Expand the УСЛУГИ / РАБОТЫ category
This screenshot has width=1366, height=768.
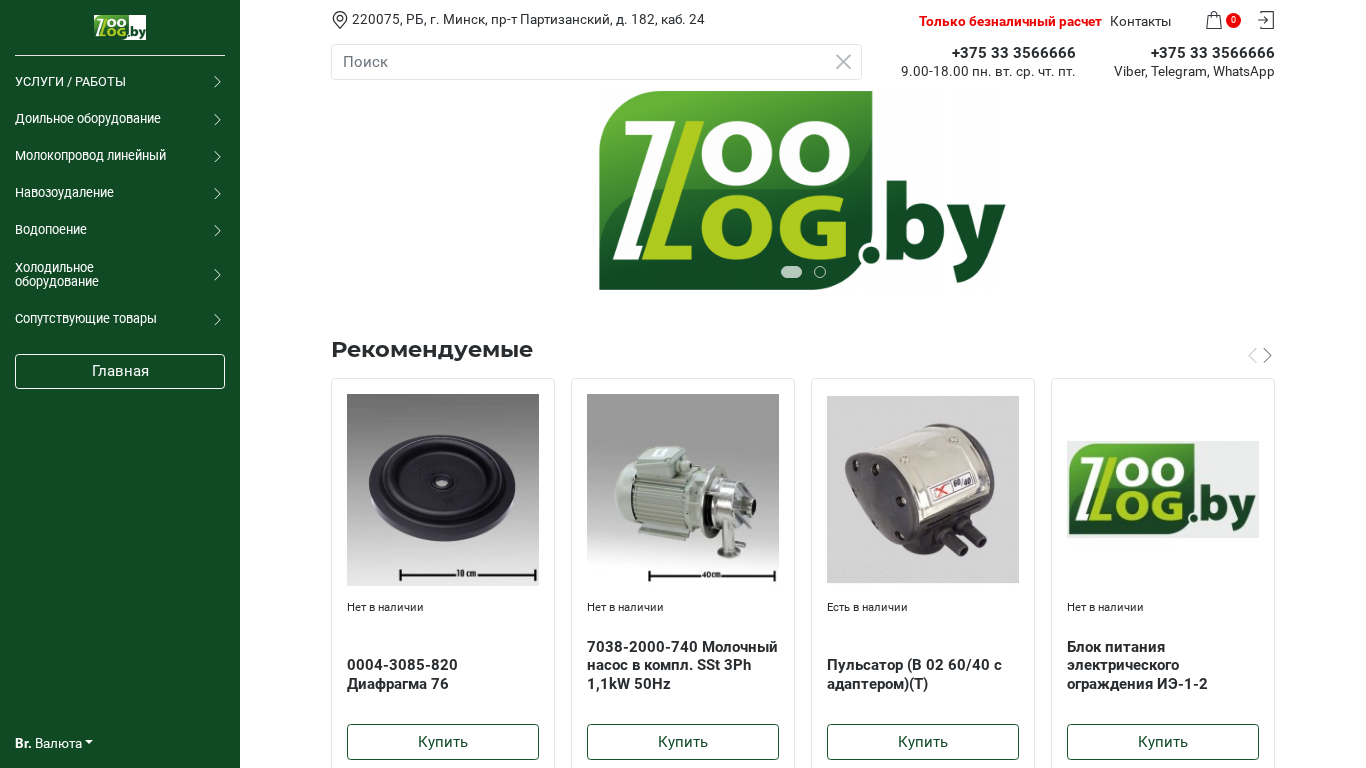[x=120, y=82]
